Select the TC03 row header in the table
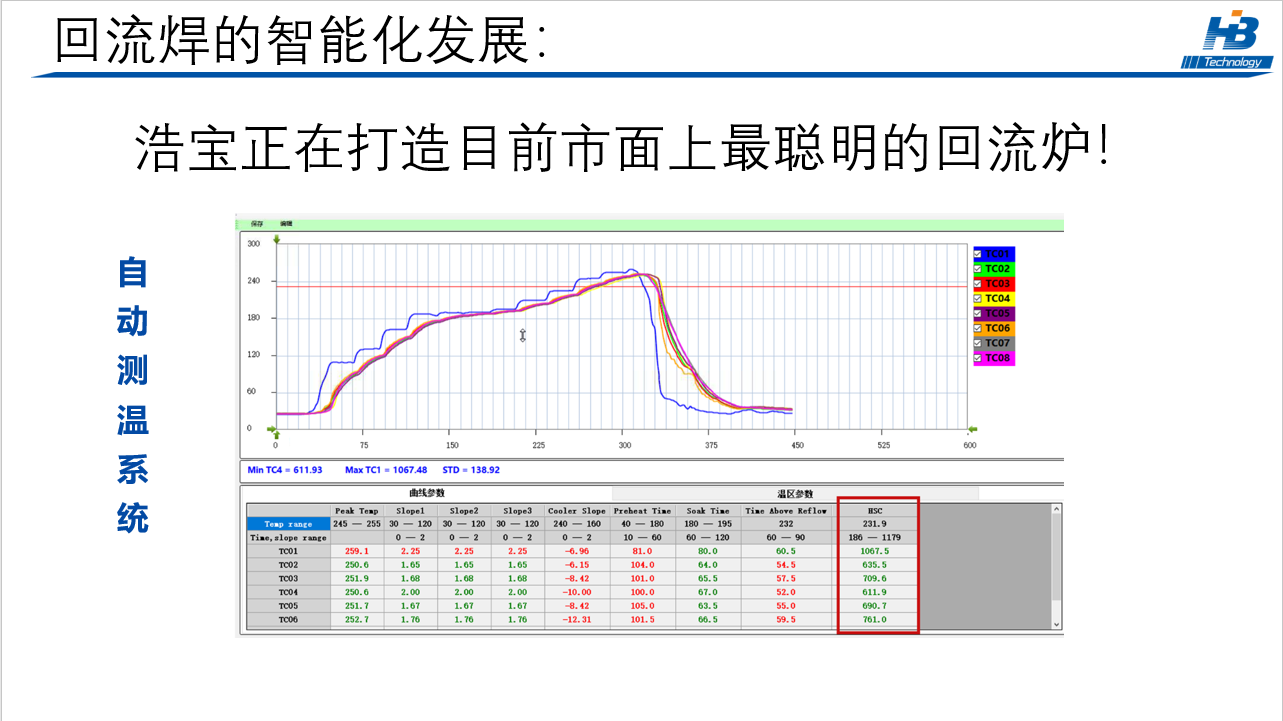The height and width of the screenshot is (721, 1283). [x=288, y=578]
